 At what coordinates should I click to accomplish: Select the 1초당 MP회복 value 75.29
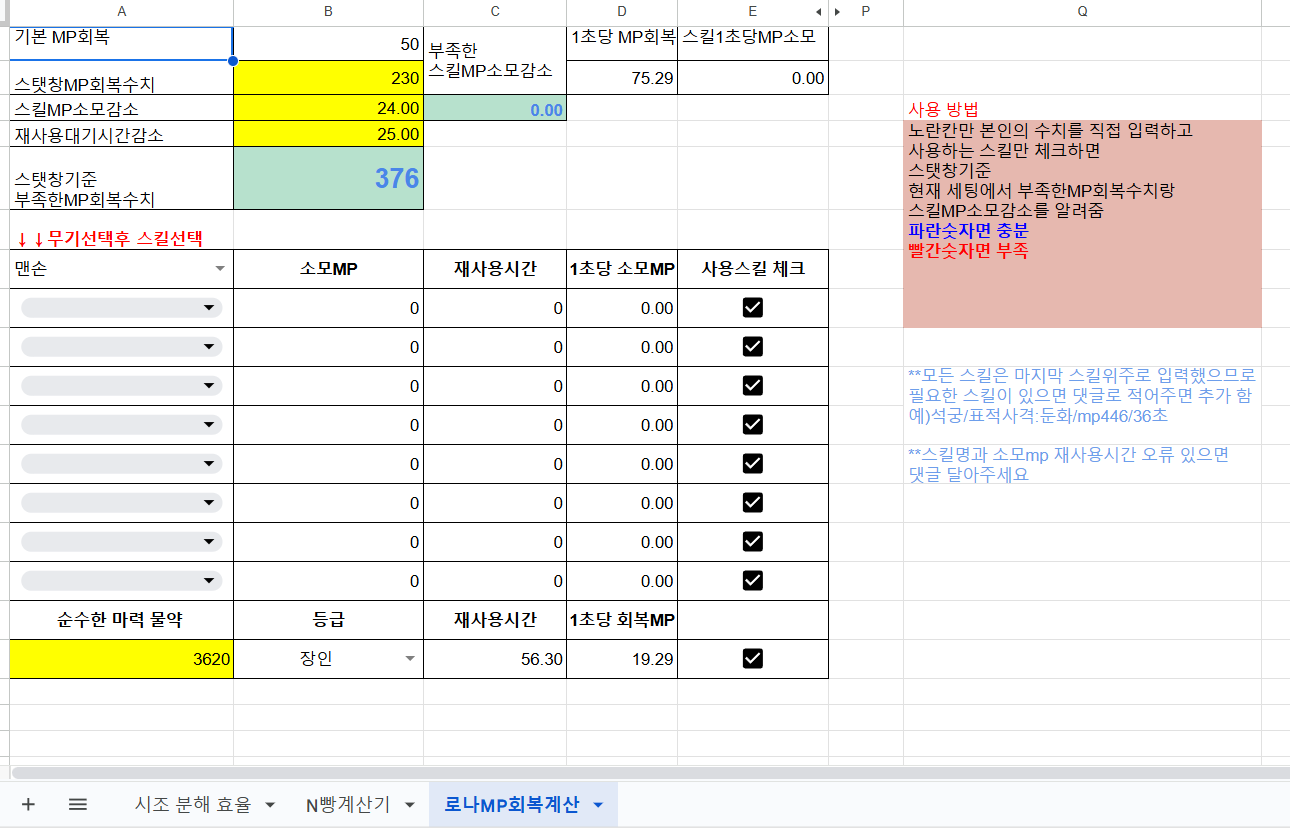coord(622,78)
